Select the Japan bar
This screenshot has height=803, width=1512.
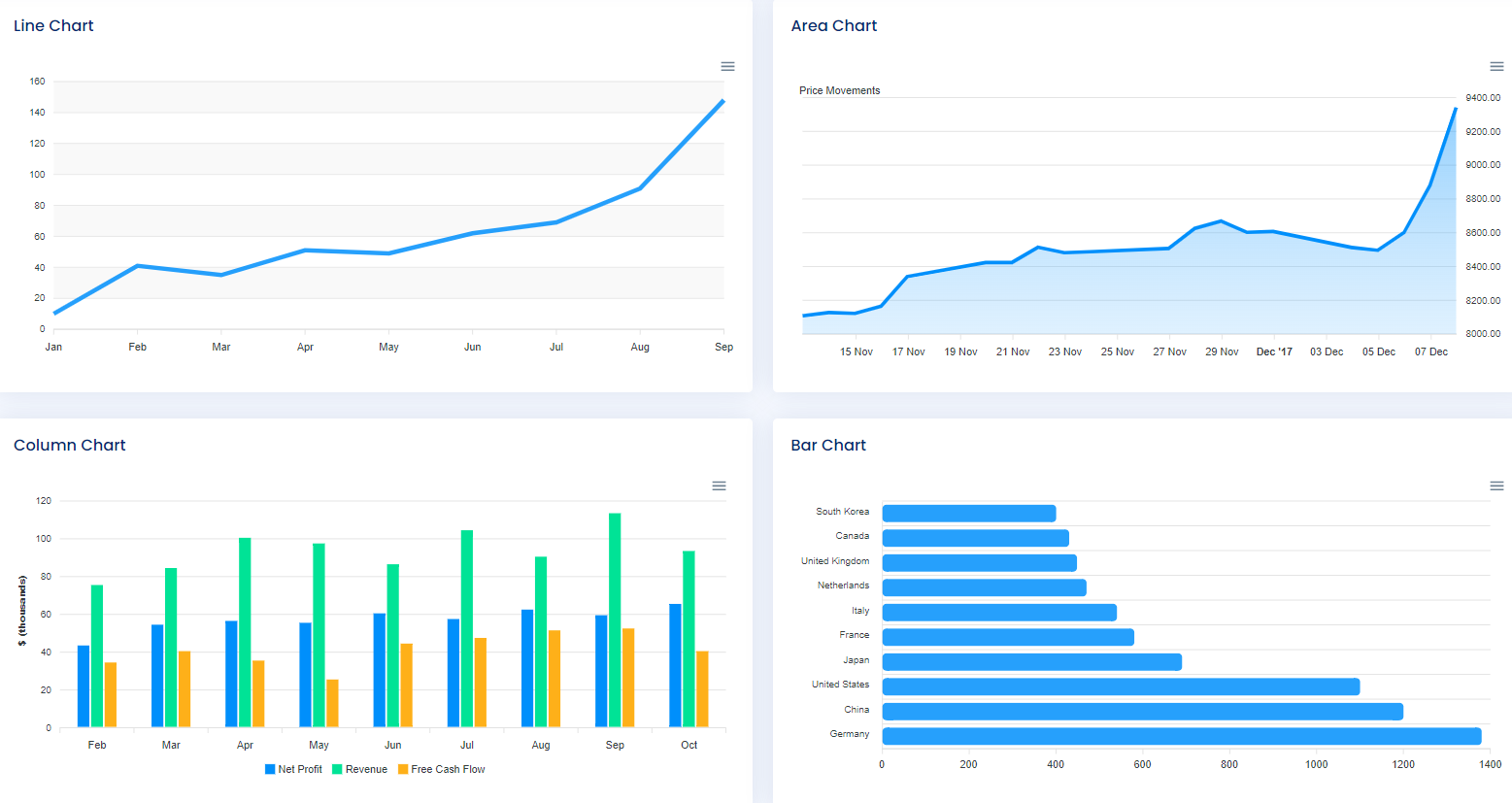pos(1031,662)
